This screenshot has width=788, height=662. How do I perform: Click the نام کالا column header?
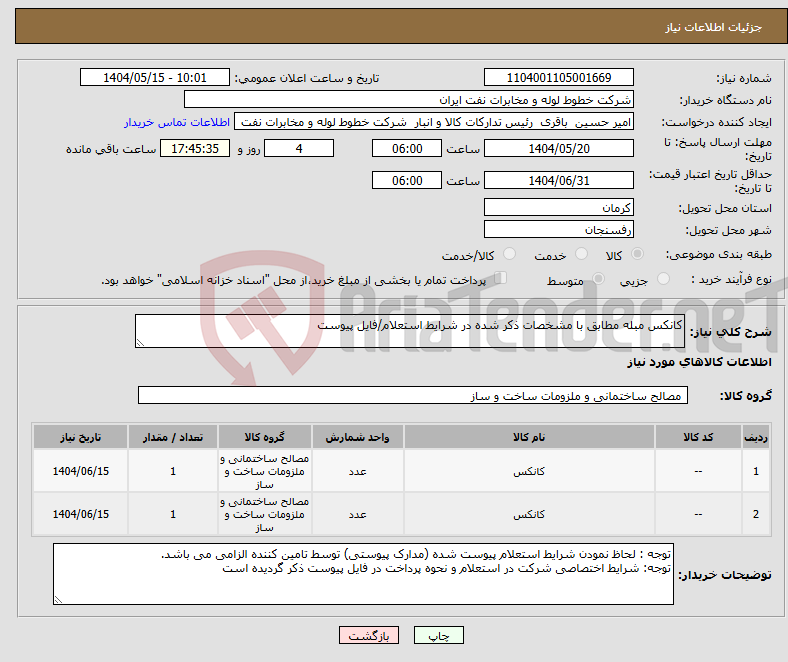529,437
